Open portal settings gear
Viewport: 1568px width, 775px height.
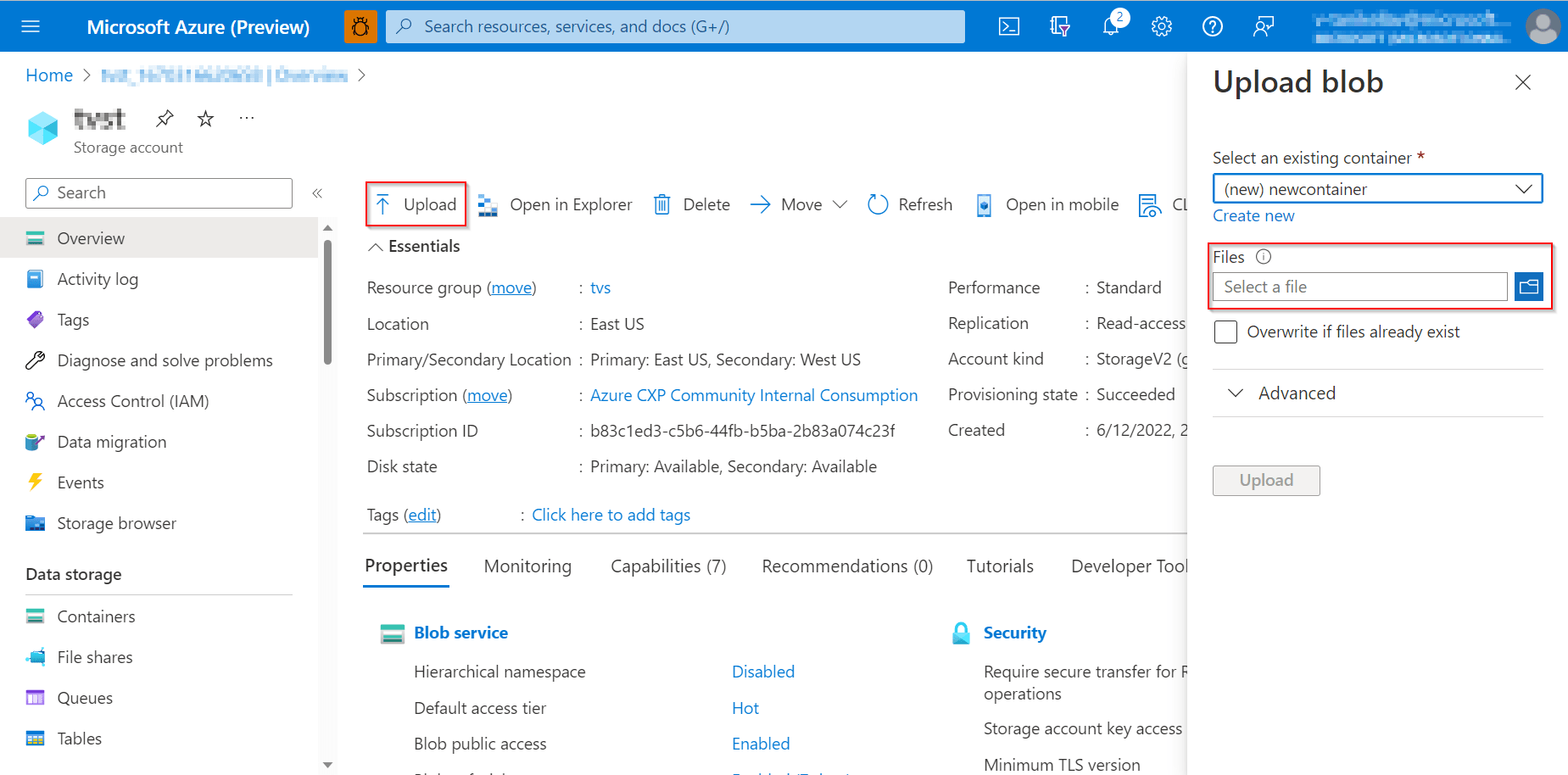1161,26
